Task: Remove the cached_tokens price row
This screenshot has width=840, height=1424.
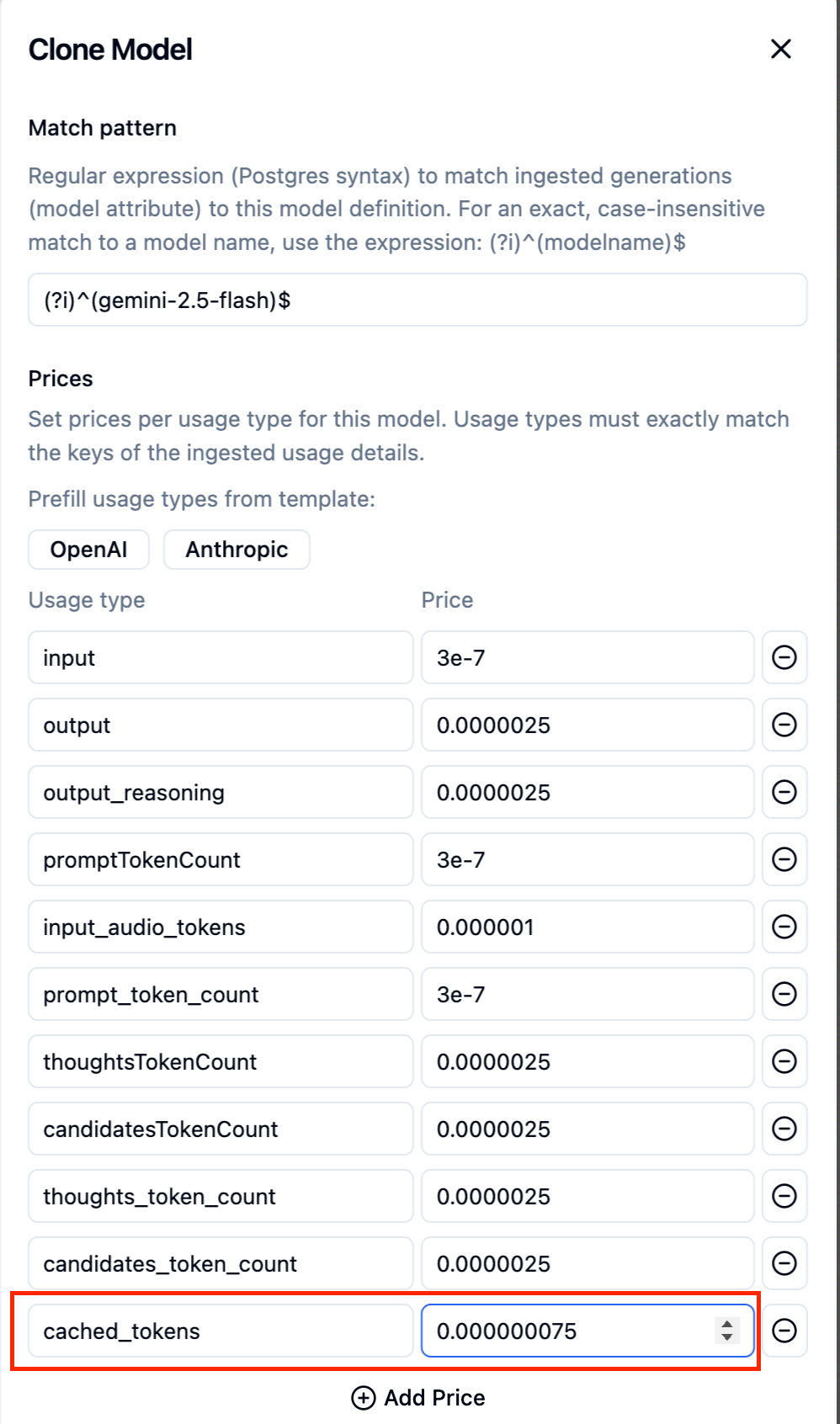Action: 784,1331
